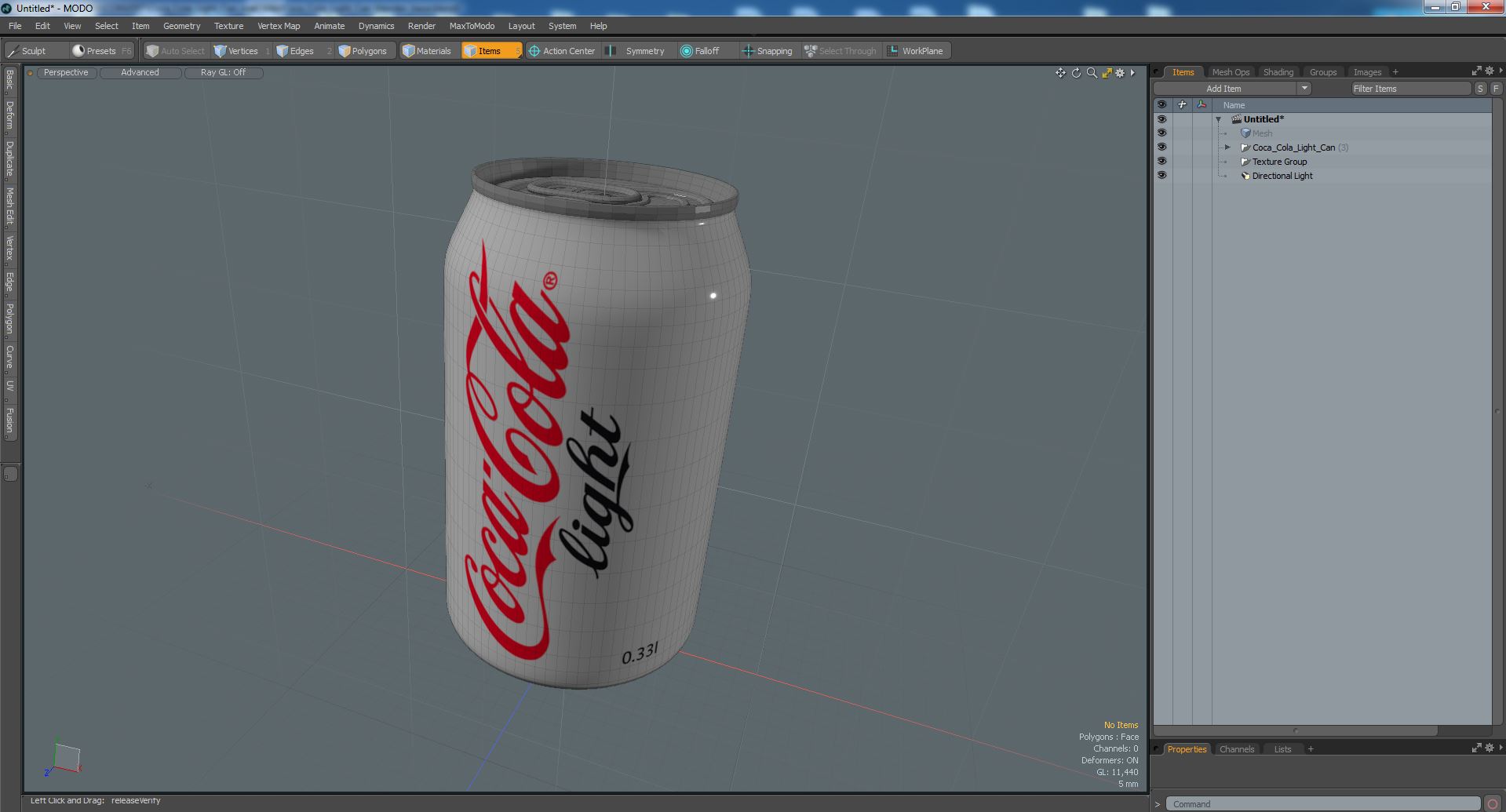Open the Ray GL: Off dropdown
This screenshot has height=812, width=1506.
[223, 72]
